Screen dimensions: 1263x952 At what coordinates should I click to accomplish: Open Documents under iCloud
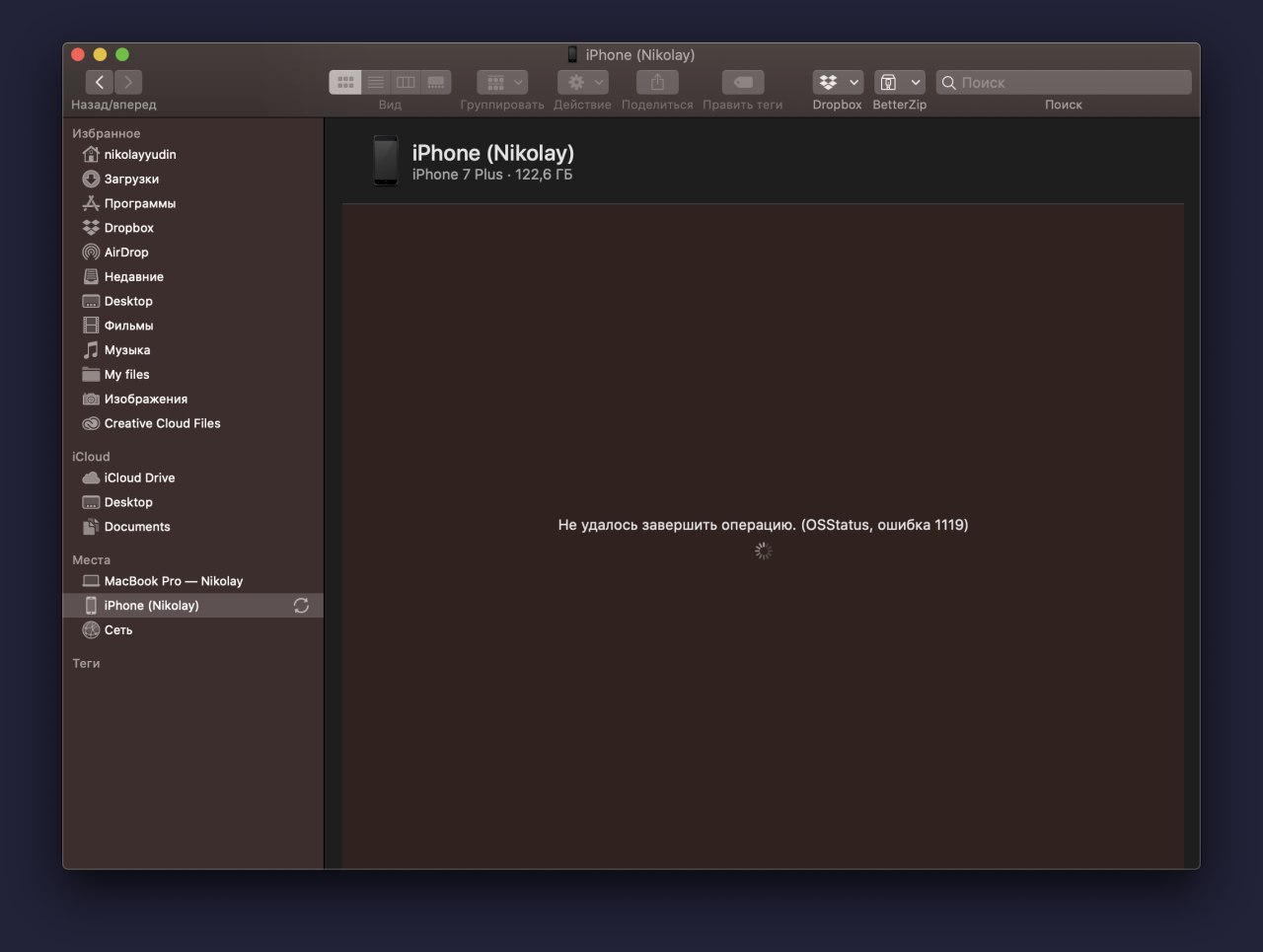pyautogui.click(x=193, y=527)
